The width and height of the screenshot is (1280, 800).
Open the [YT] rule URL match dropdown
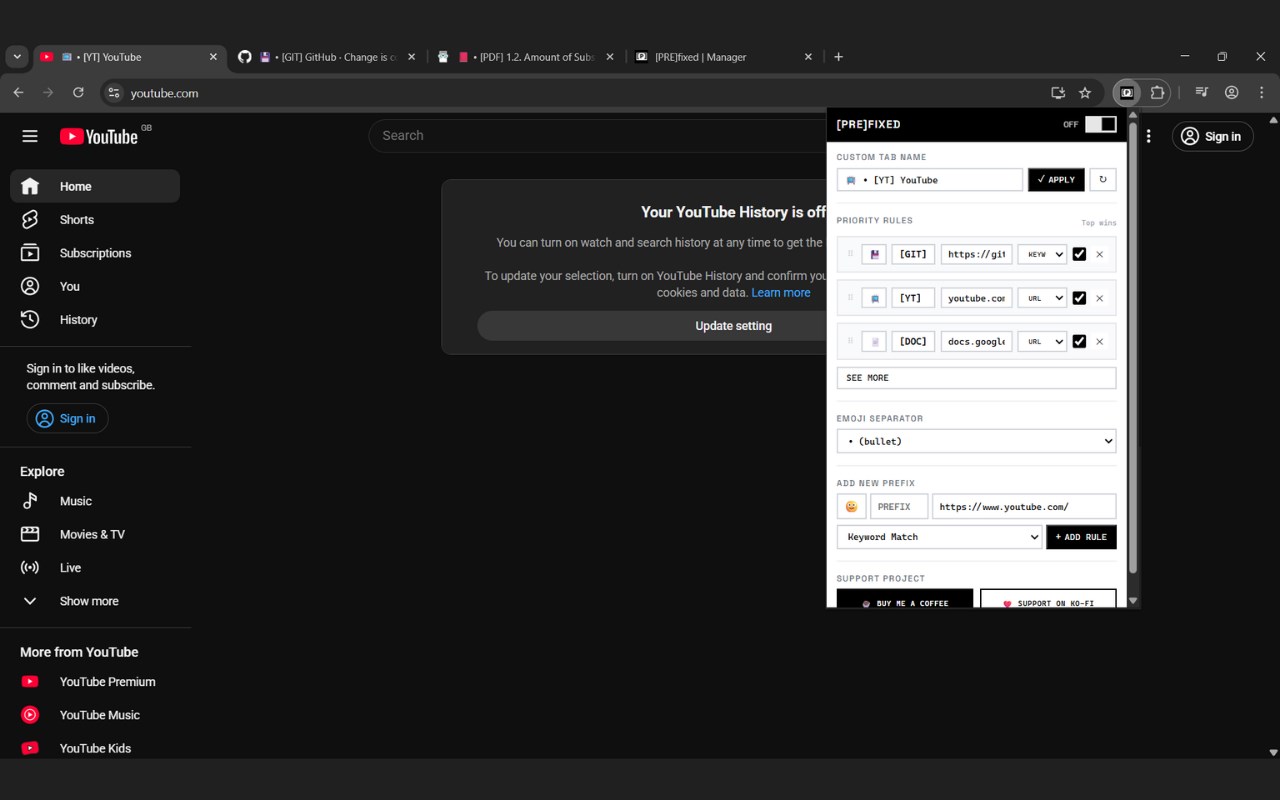coord(1042,298)
